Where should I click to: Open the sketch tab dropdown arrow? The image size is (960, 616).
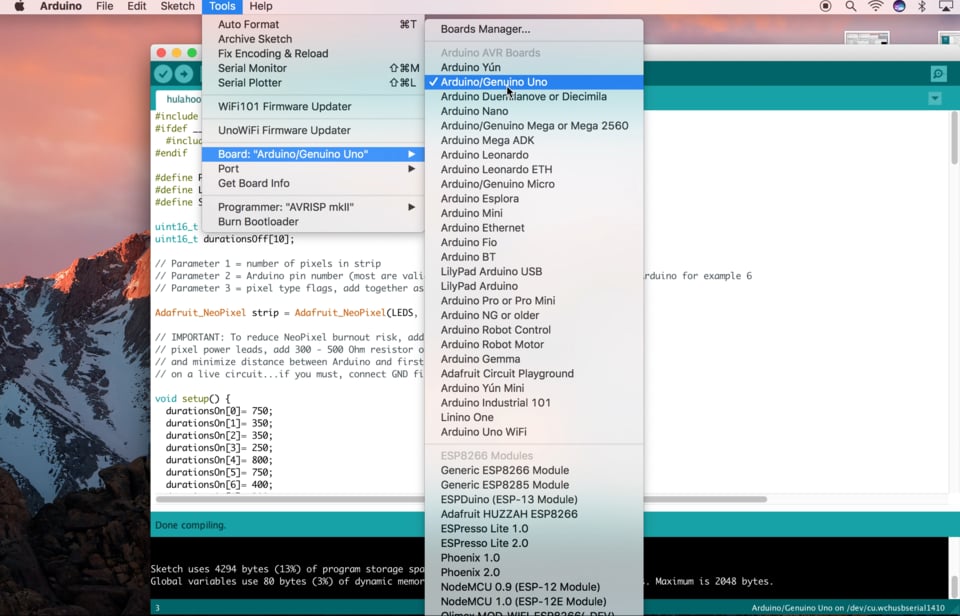click(x=934, y=99)
